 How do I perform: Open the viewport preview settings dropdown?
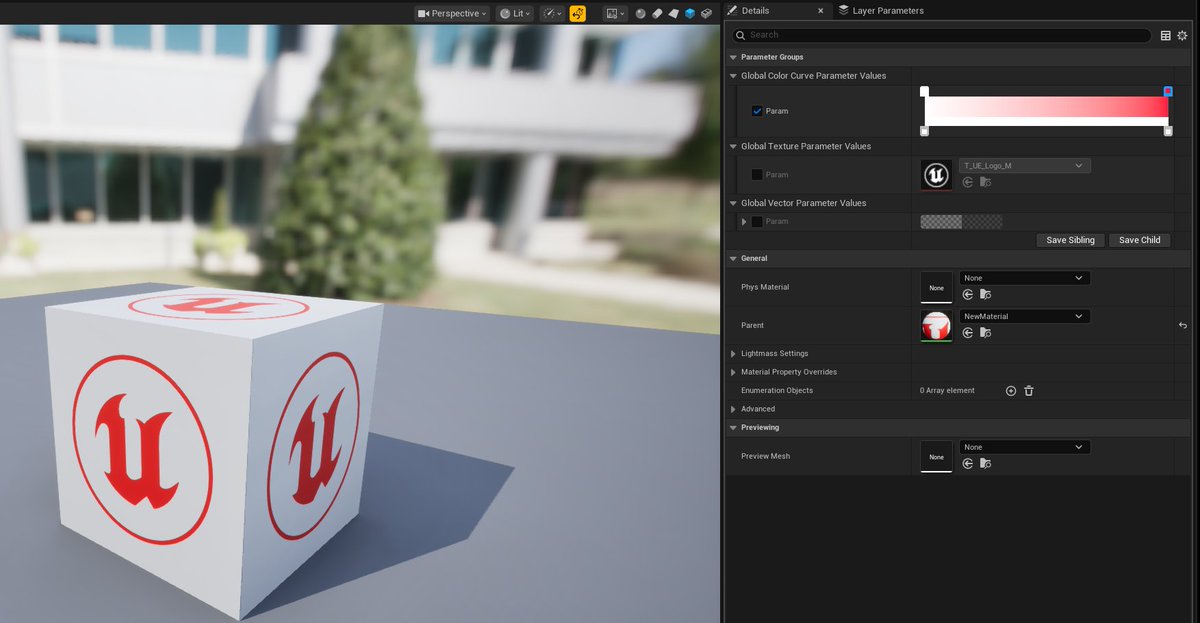615,13
